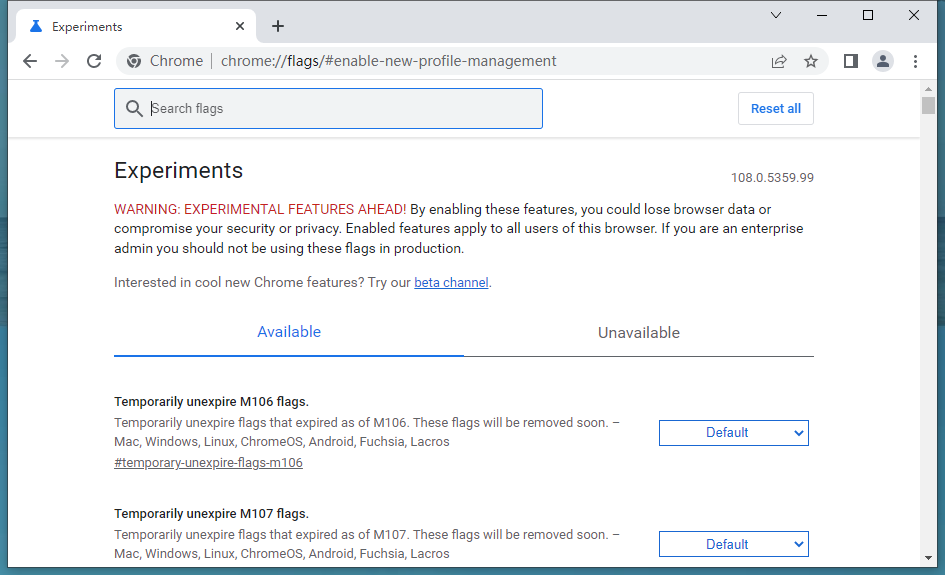Click the Reset all button

click(776, 108)
